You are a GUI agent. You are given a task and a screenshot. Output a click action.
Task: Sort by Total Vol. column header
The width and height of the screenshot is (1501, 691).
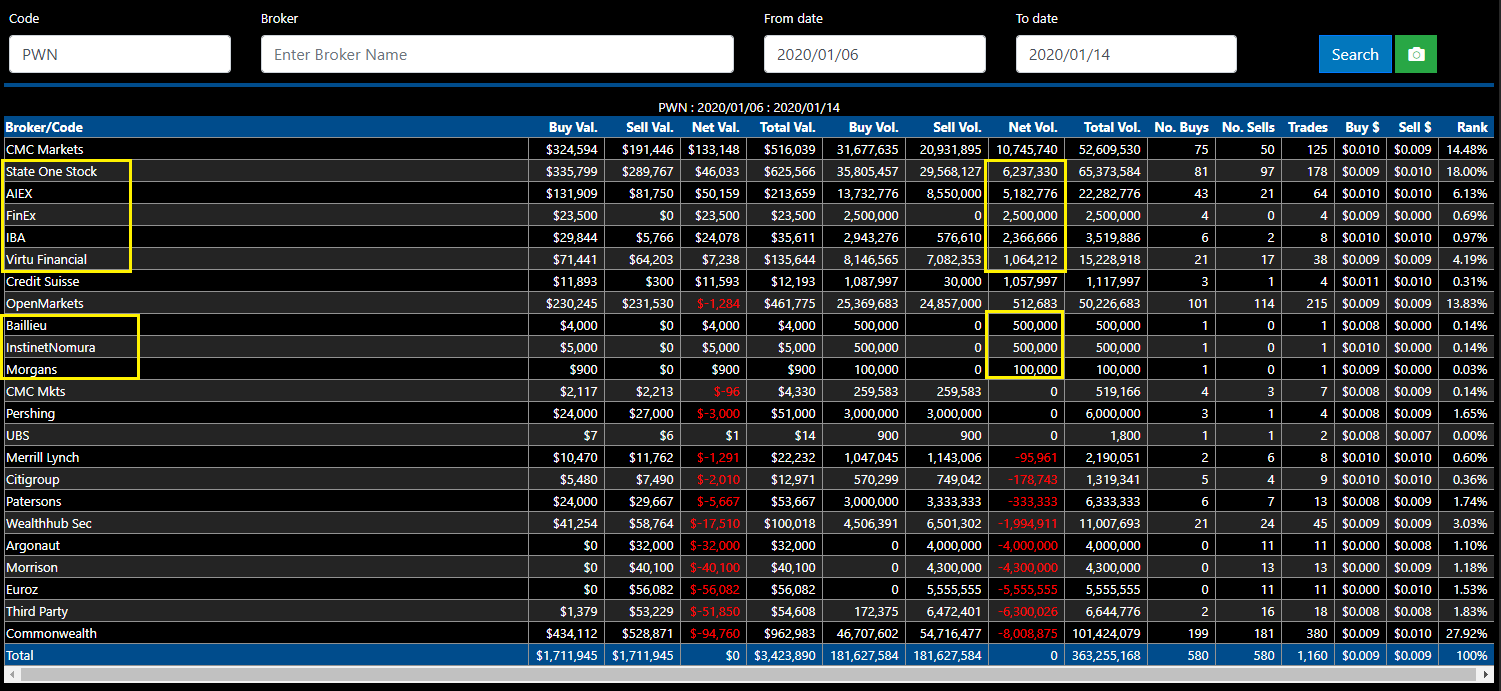coord(1112,127)
